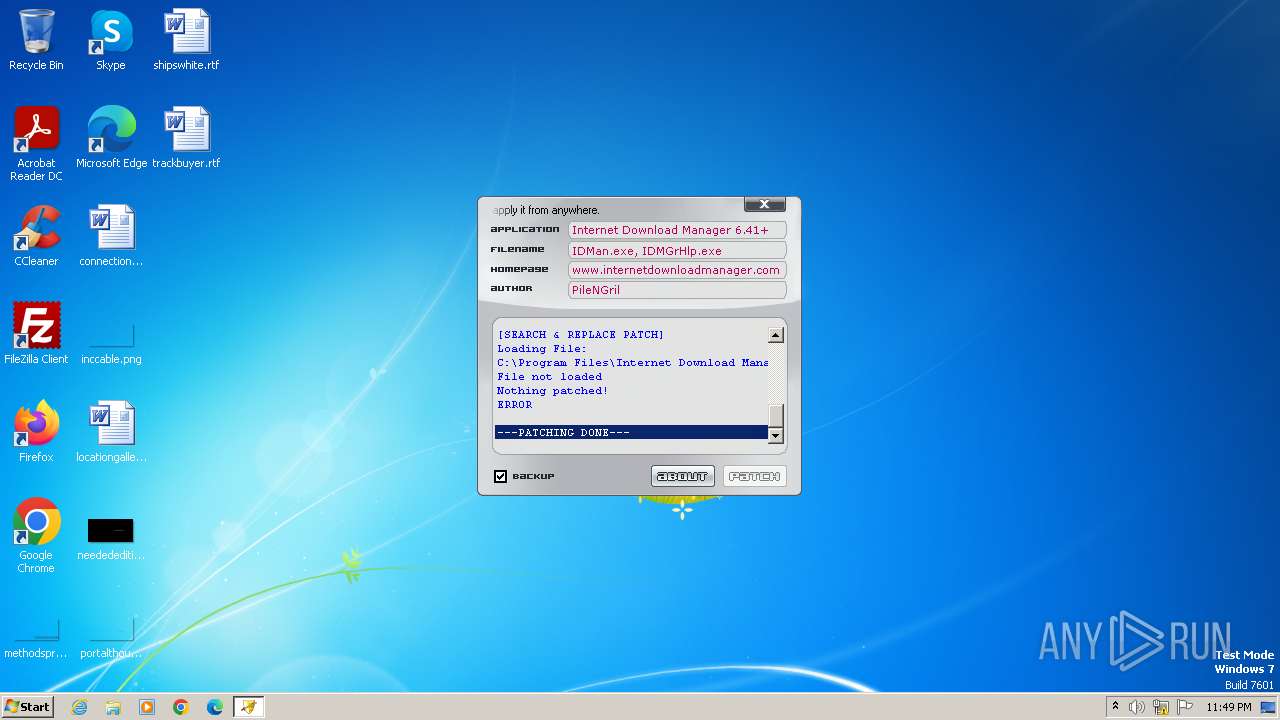This screenshot has height=720, width=1280.
Task: Click the ABOUT button in patcher
Action: (x=683, y=476)
